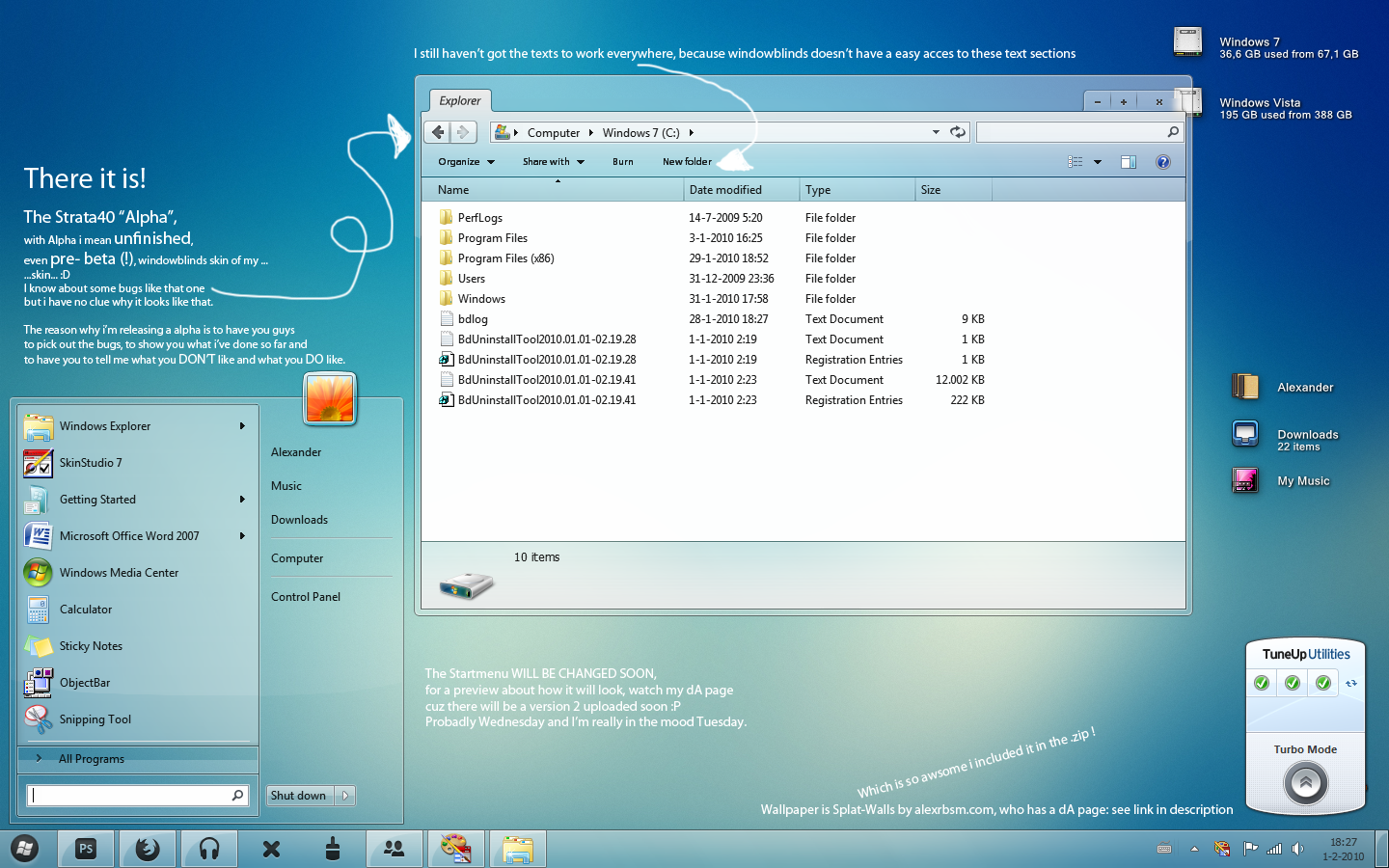
Task: Open the Windows Vista drive desktop icon
Action: coord(1190,104)
